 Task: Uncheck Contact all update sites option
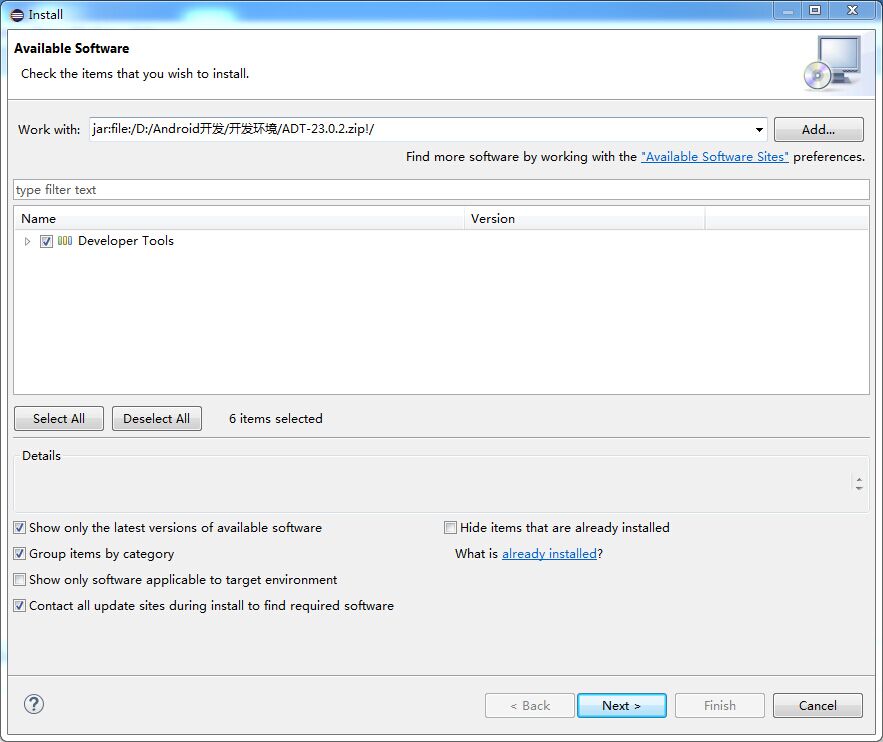[20, 606]
